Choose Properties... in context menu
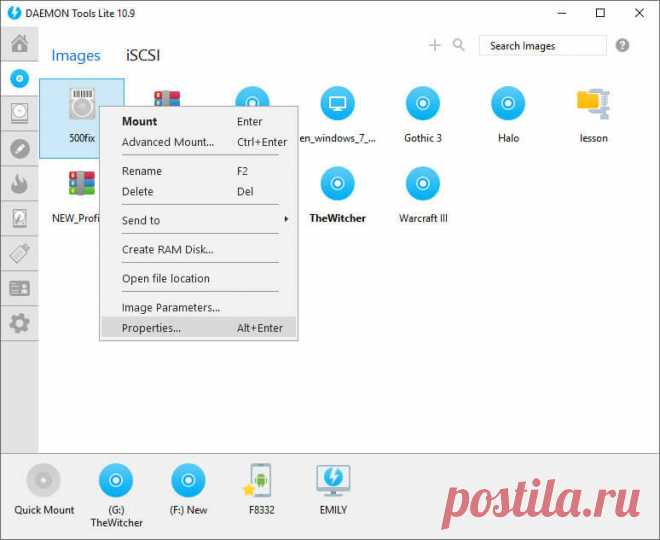Image resolution: width=660 pixels, height=540 pixels. [199, 328]
